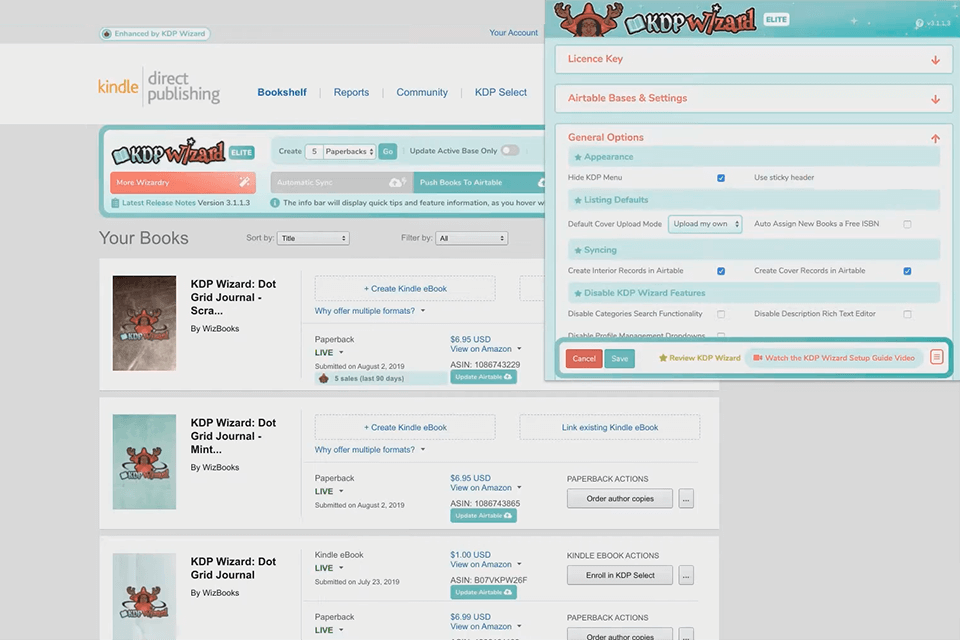Click the Go button next to Paperbacks
This screenshot has width=960, height=640.
point(388,151)
